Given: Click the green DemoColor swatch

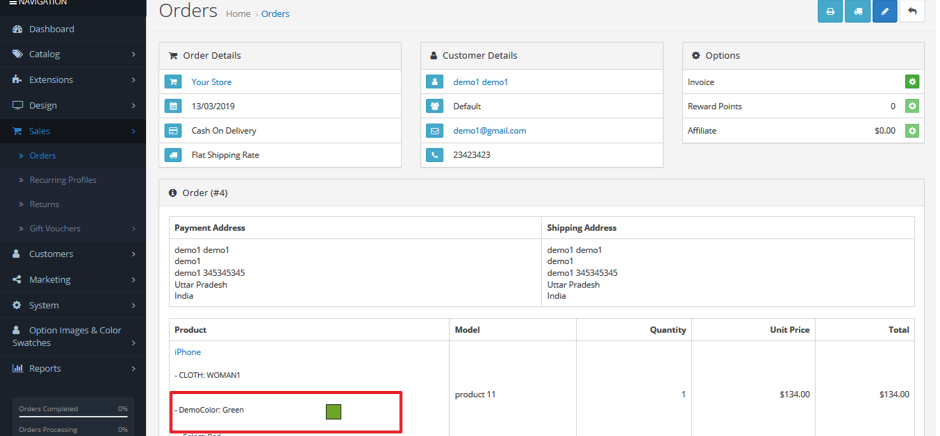Looking at the screenshot, I should click(x=333, y=411).
